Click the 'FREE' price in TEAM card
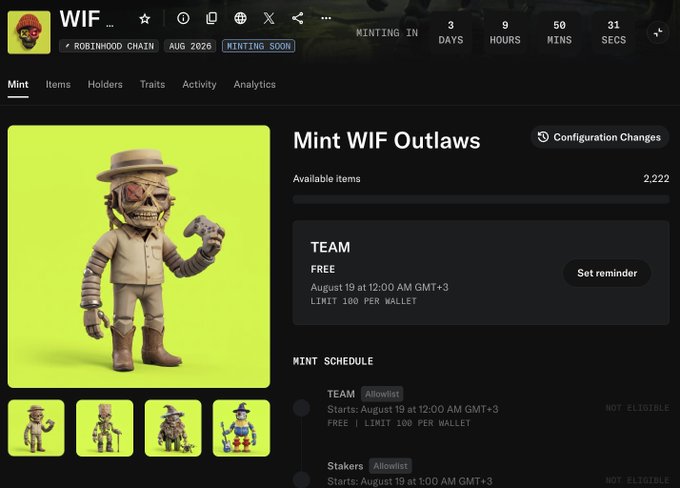The image size is (680, 488). [x=323, y=269]
